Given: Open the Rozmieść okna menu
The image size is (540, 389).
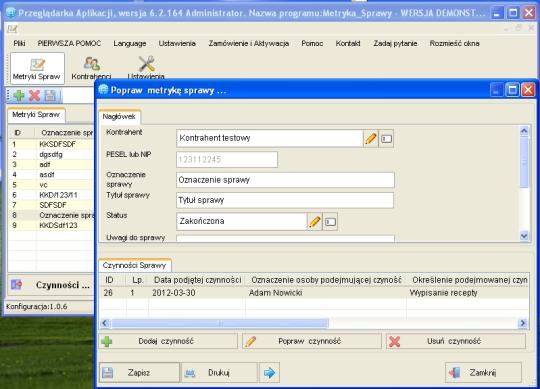Looking at the screenshot, I should 454,43.
